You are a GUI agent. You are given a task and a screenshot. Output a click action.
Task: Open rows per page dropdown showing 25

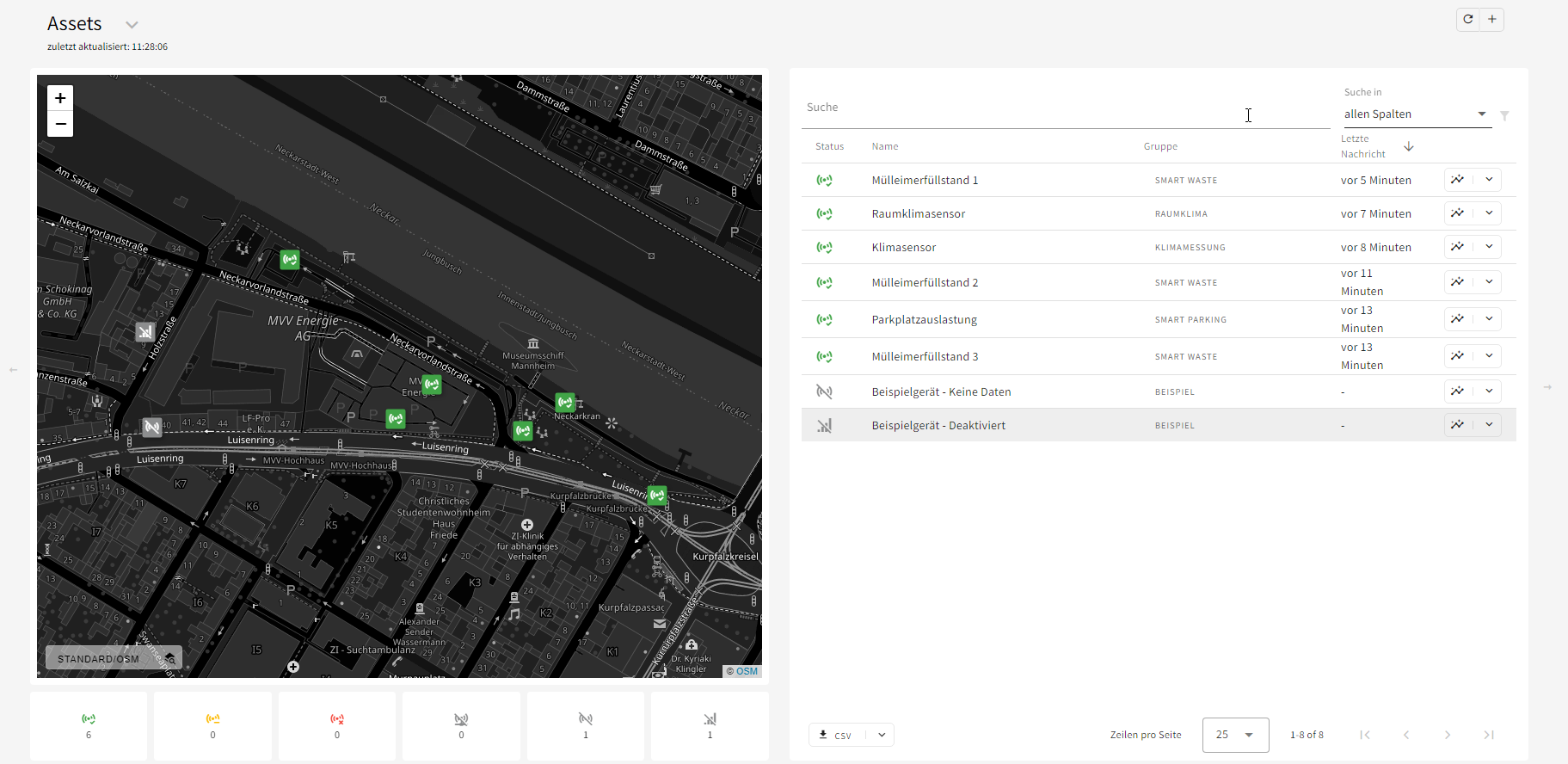(1235, 735)
